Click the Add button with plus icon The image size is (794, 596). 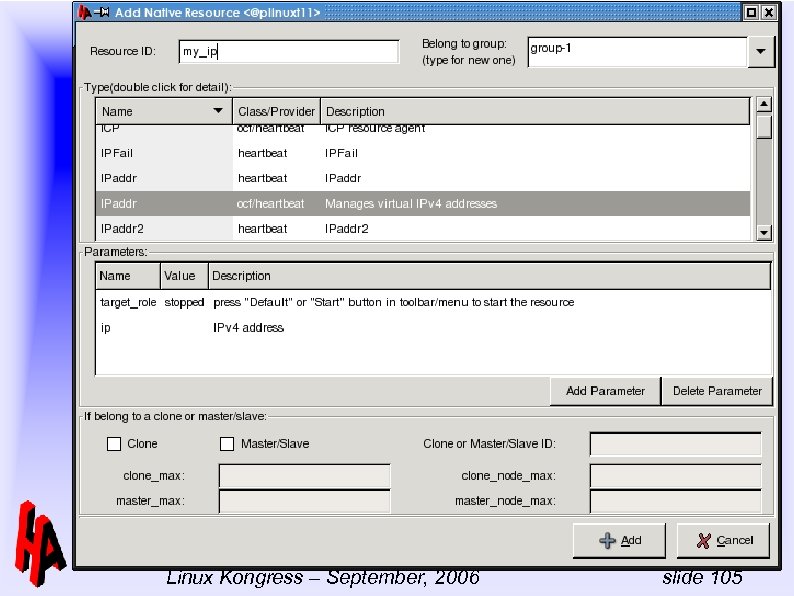(x=619, y=540)
